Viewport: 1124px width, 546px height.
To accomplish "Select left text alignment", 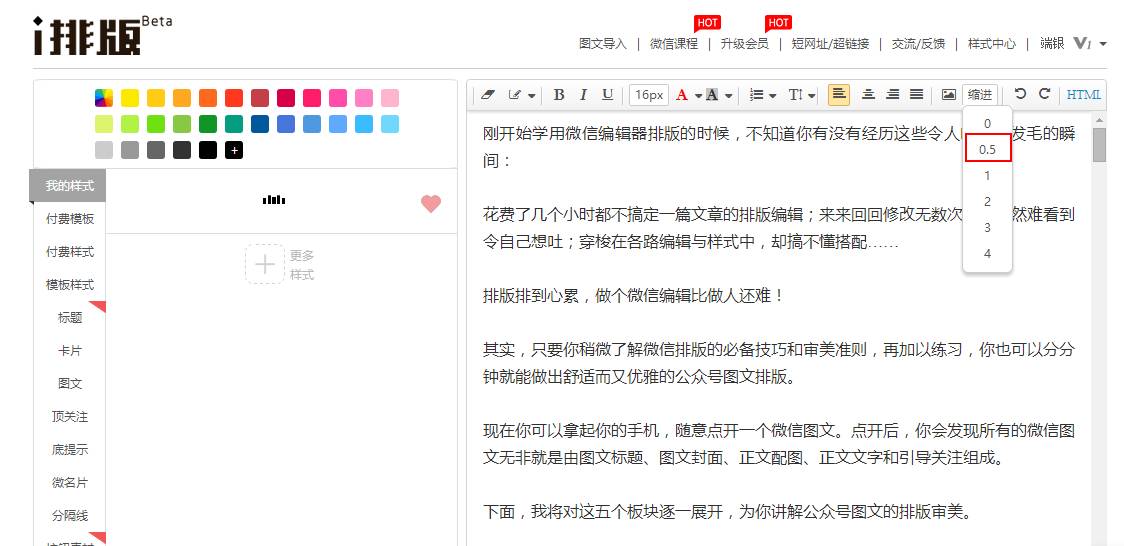I will (839, 95).
